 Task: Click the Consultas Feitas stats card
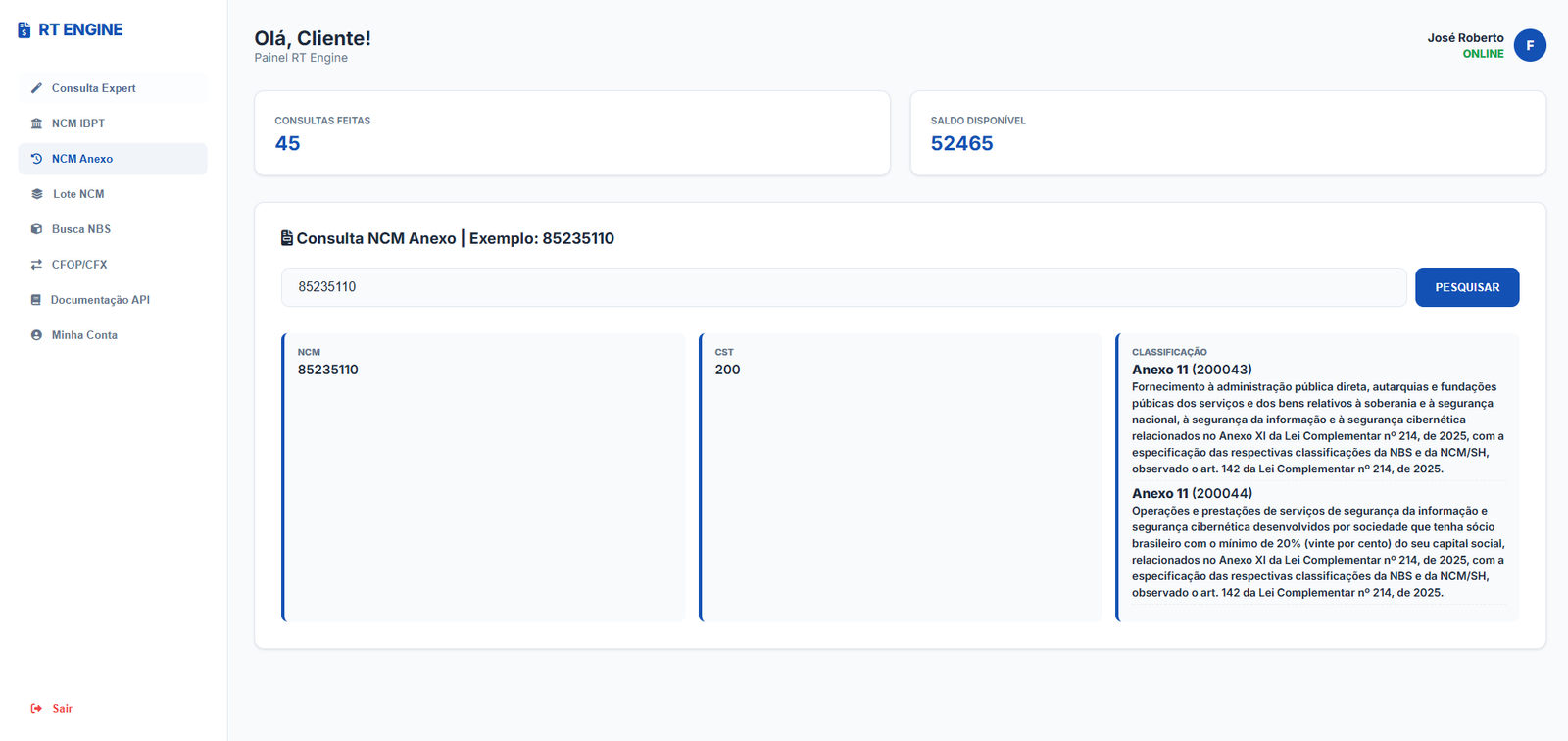pos(571,133)
